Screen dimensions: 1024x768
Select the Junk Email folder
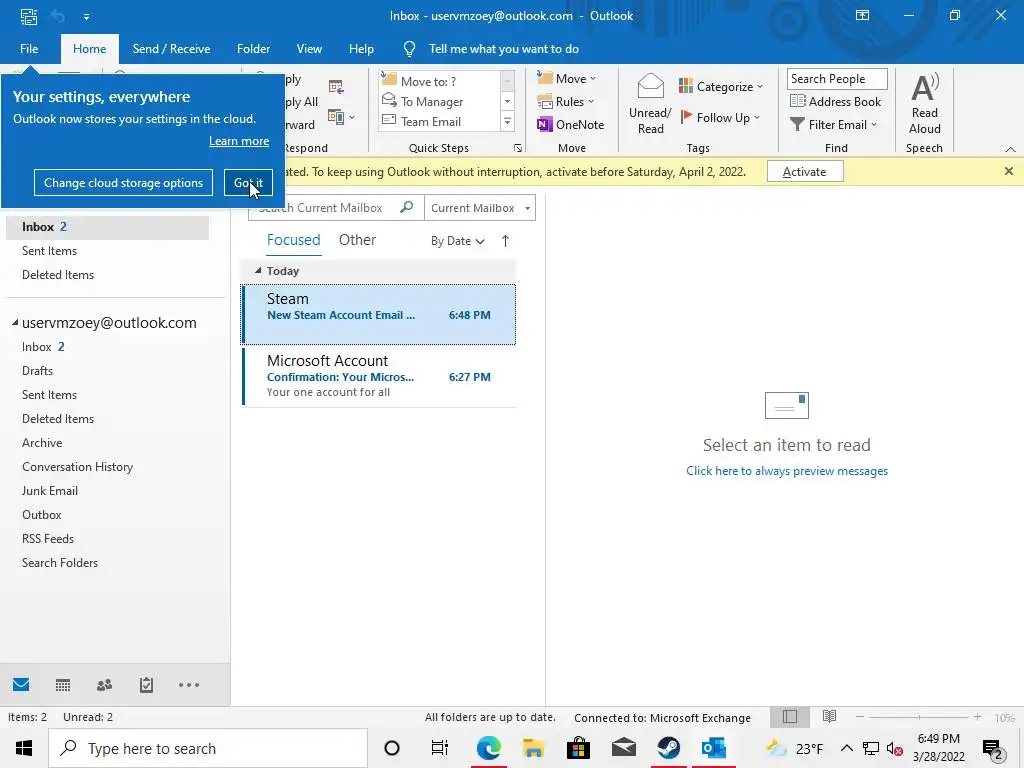point(50,490)
